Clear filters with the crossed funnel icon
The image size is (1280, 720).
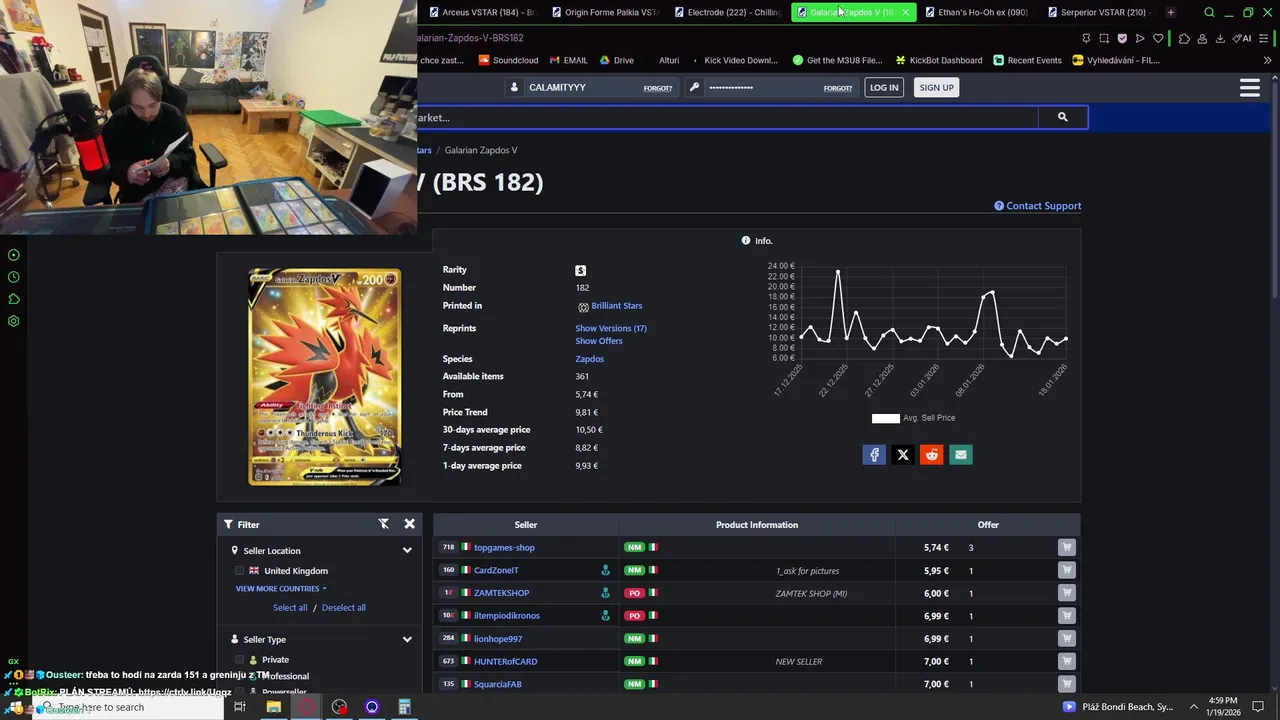tap(383, 524)
